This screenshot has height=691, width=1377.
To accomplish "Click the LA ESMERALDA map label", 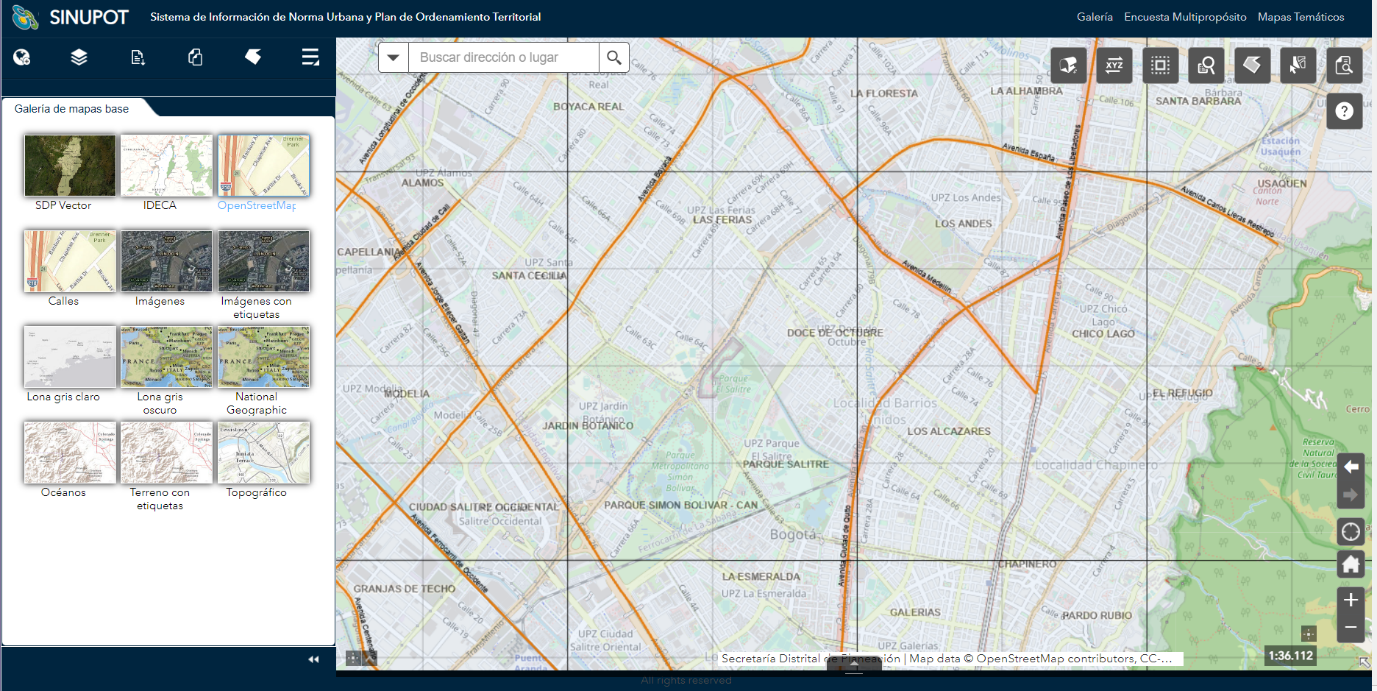I will tap(761, 577).
